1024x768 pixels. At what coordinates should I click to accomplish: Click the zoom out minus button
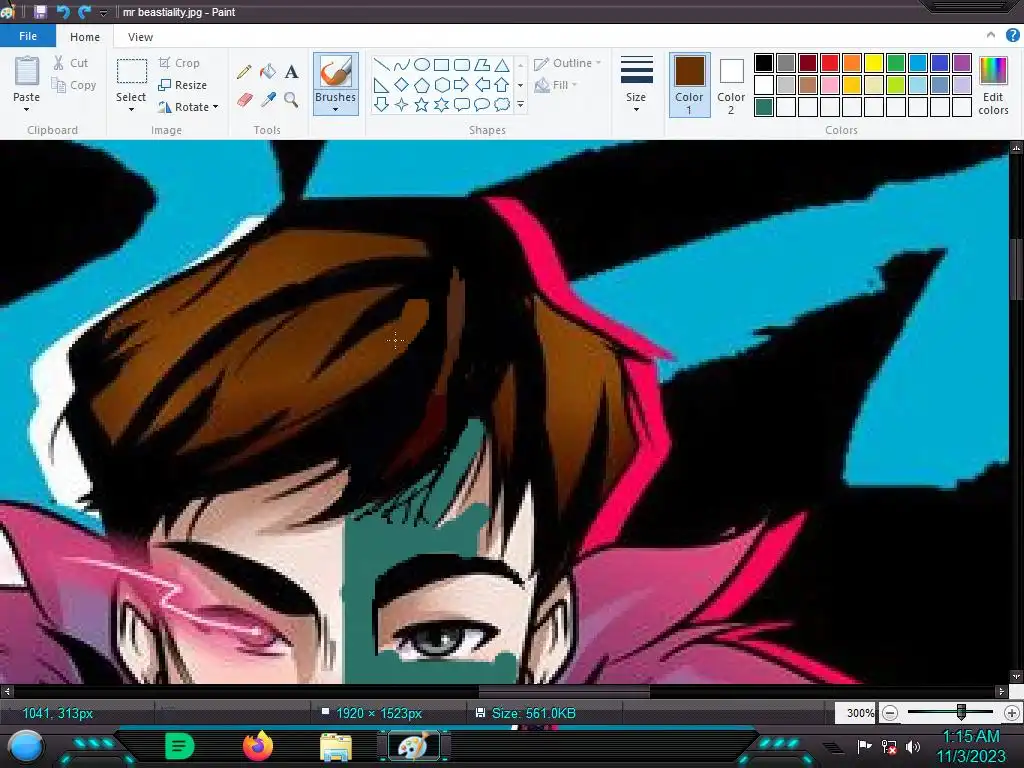click(889, 713)
